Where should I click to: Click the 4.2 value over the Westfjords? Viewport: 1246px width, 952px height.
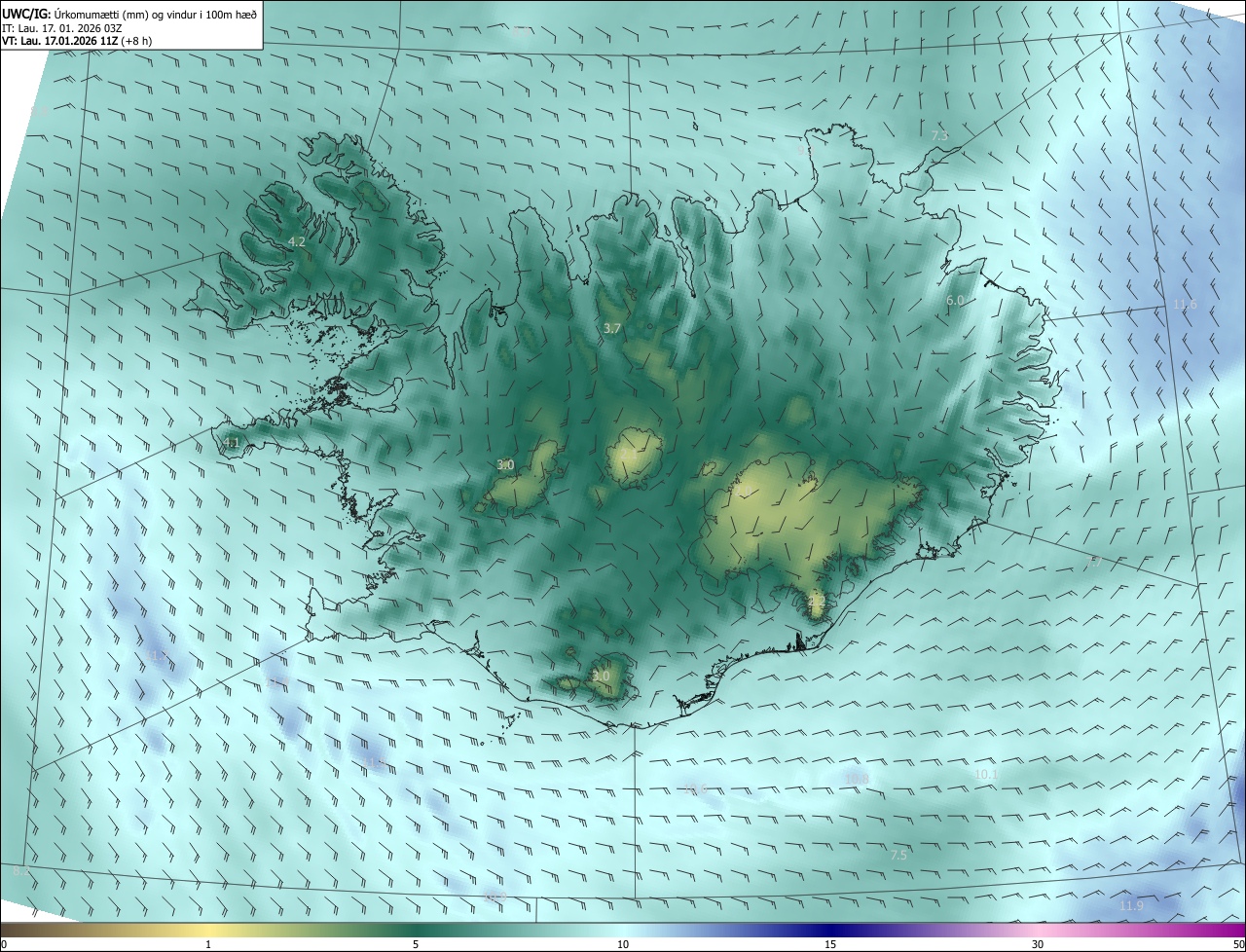[x=297, y=241]
